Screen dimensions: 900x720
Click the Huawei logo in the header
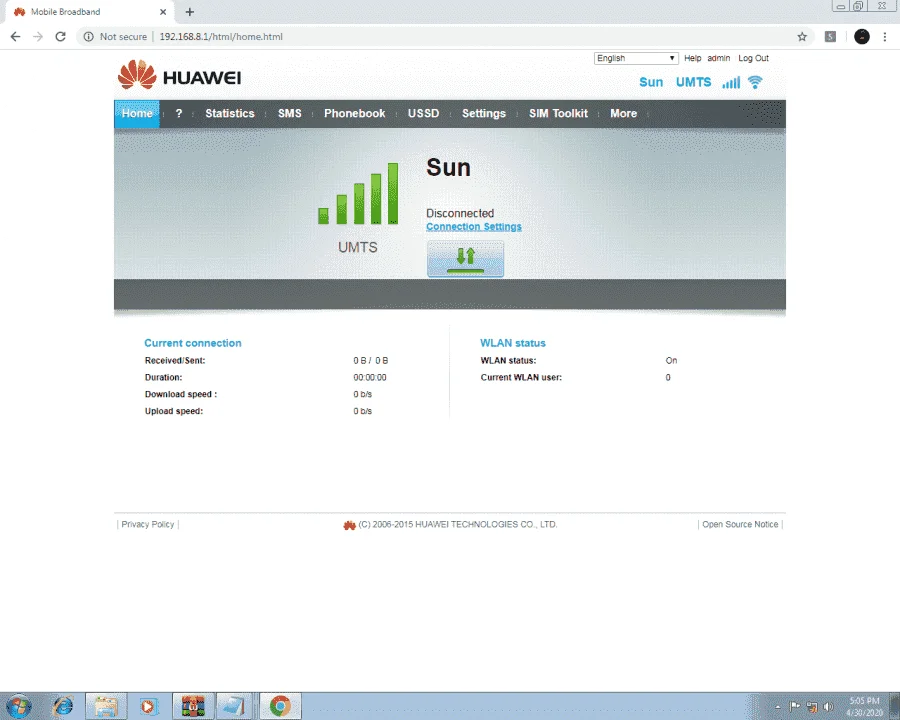pos(179,75)
